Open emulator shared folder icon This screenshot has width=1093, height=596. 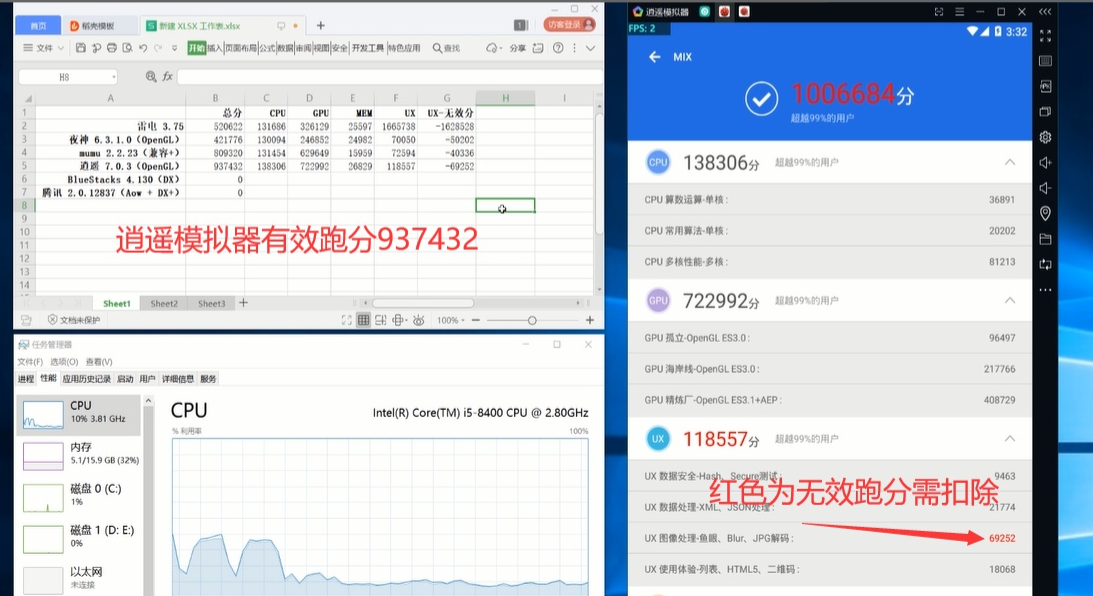pos(1045,239)
